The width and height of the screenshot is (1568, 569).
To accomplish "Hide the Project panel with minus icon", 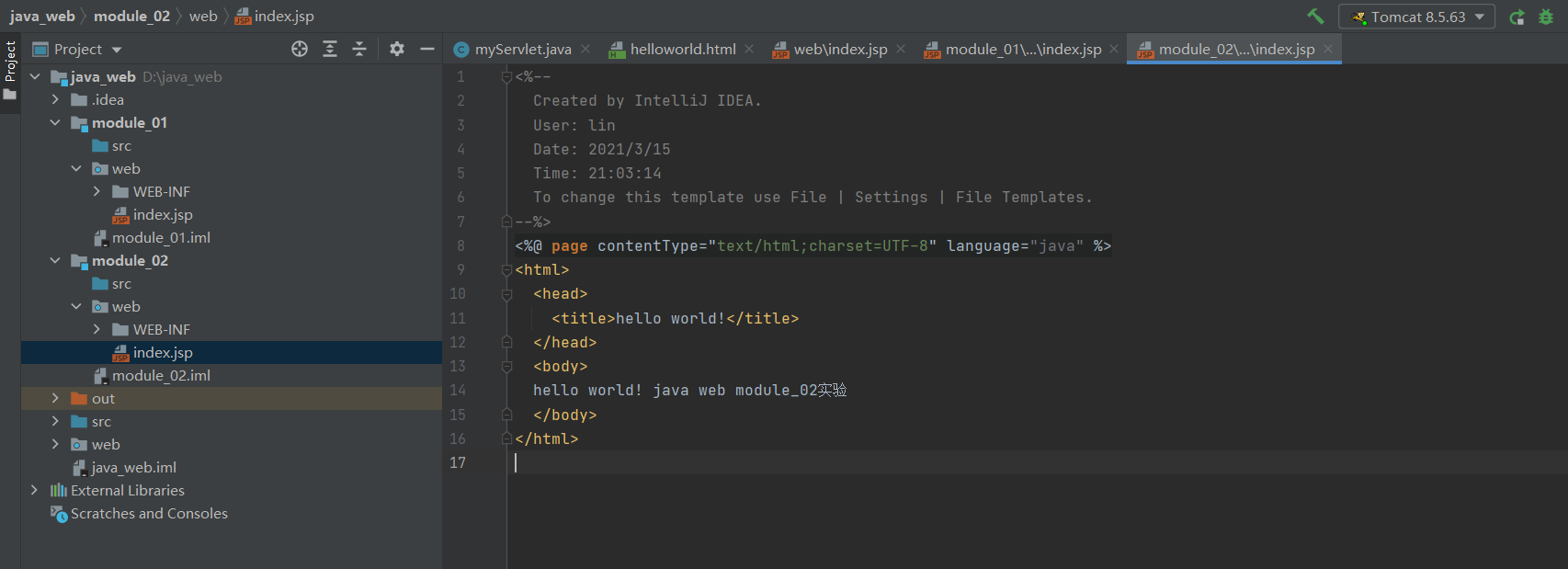I will click(x=427, y=49).
